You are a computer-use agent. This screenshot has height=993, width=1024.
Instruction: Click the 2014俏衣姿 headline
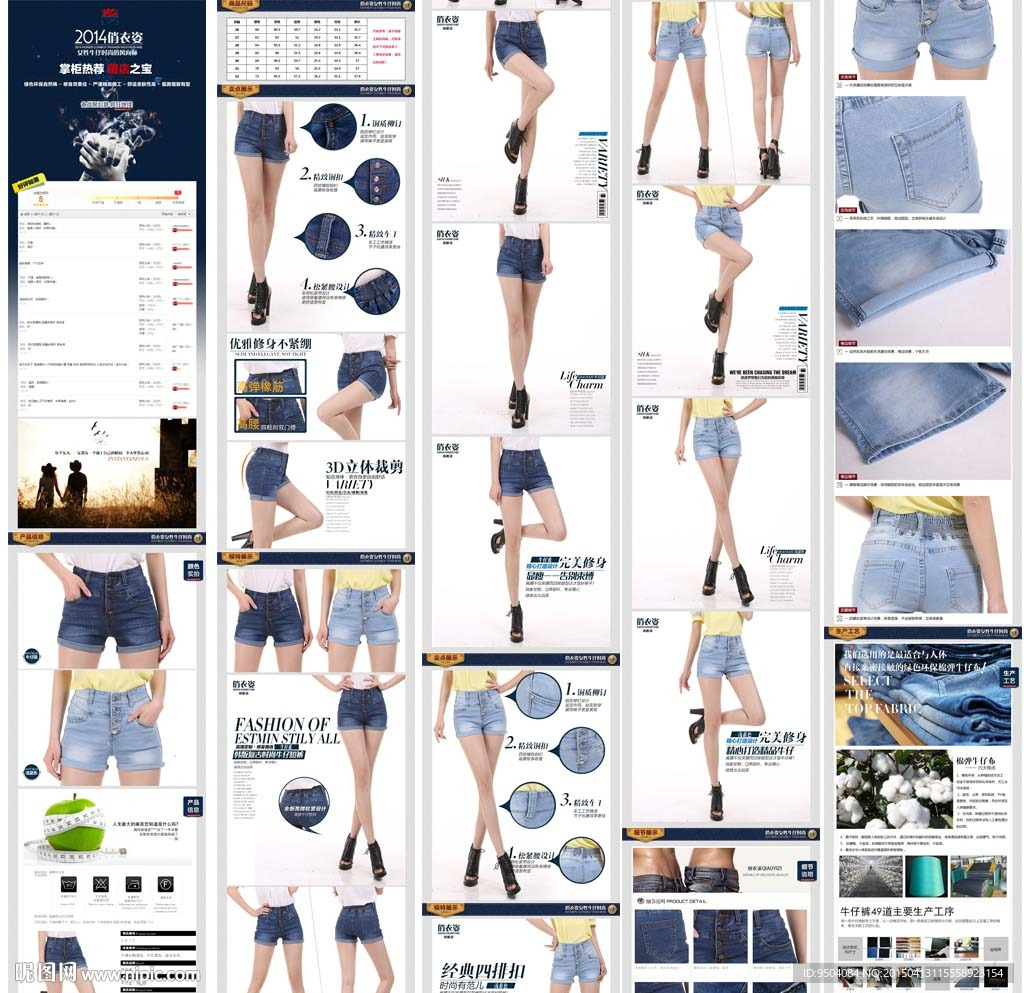tap(108, 37)
